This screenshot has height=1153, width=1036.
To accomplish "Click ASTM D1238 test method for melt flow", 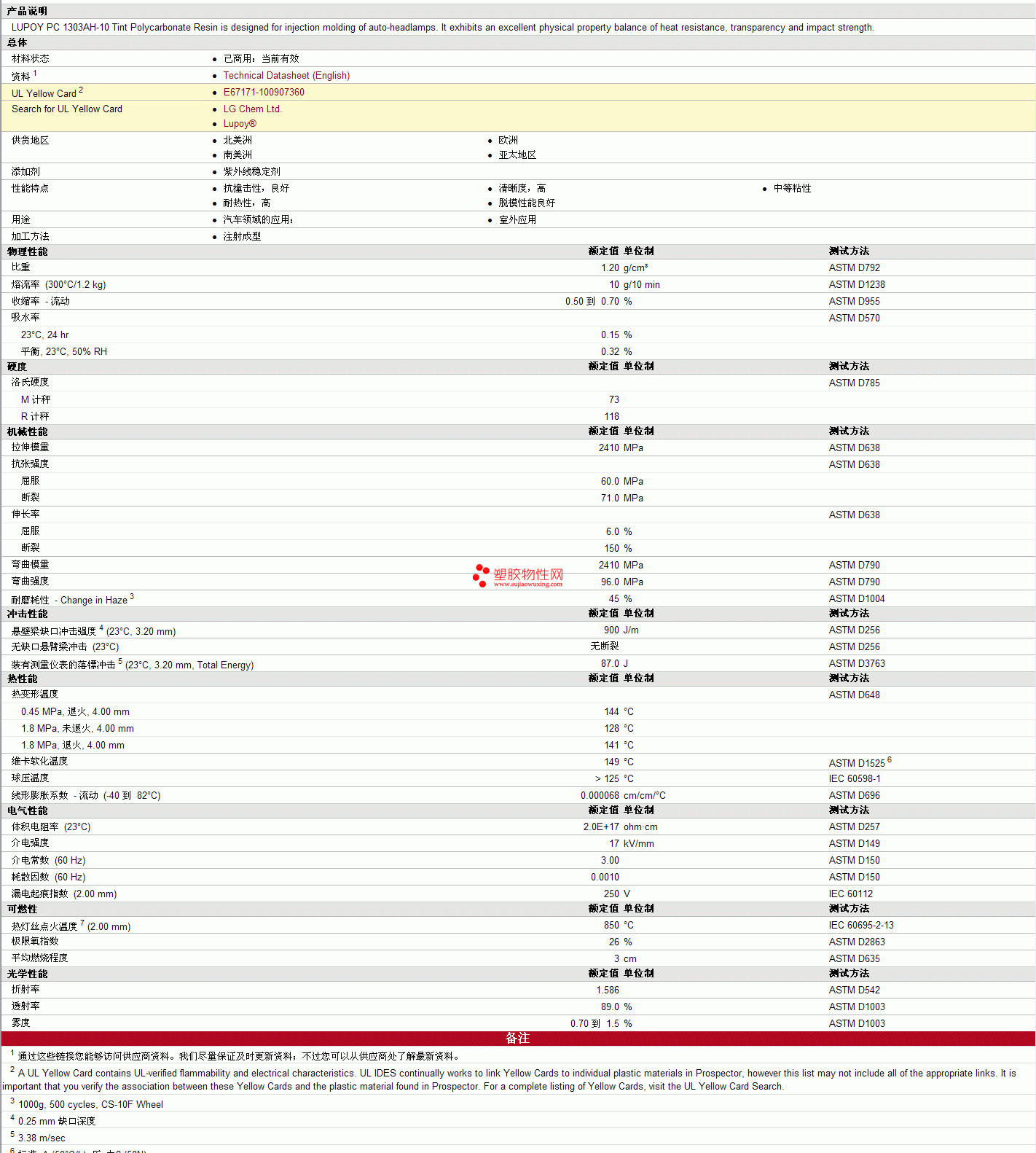I will (x=857, y=284).
